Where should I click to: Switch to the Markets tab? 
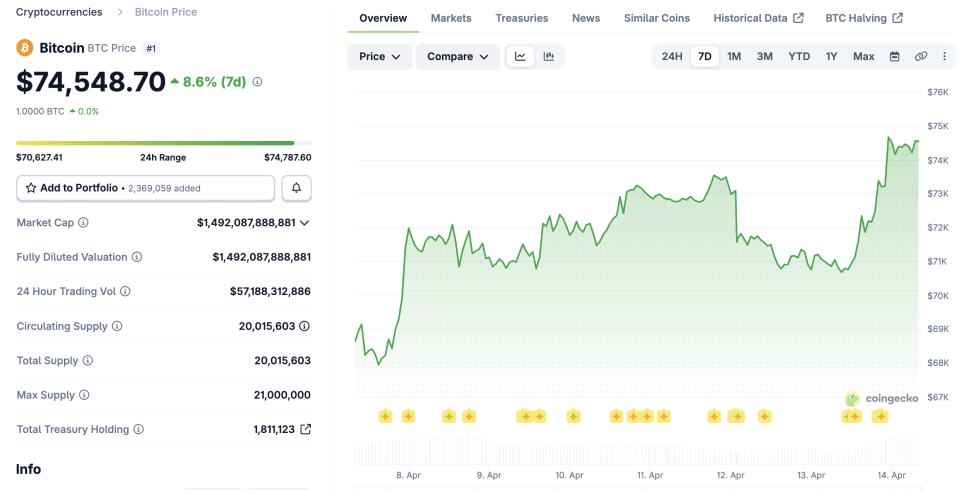[451, 18]
